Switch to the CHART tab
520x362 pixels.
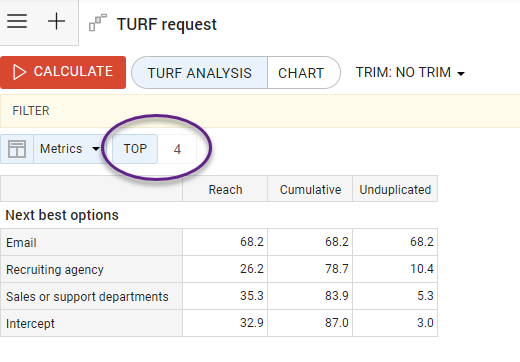coord(303,73)
